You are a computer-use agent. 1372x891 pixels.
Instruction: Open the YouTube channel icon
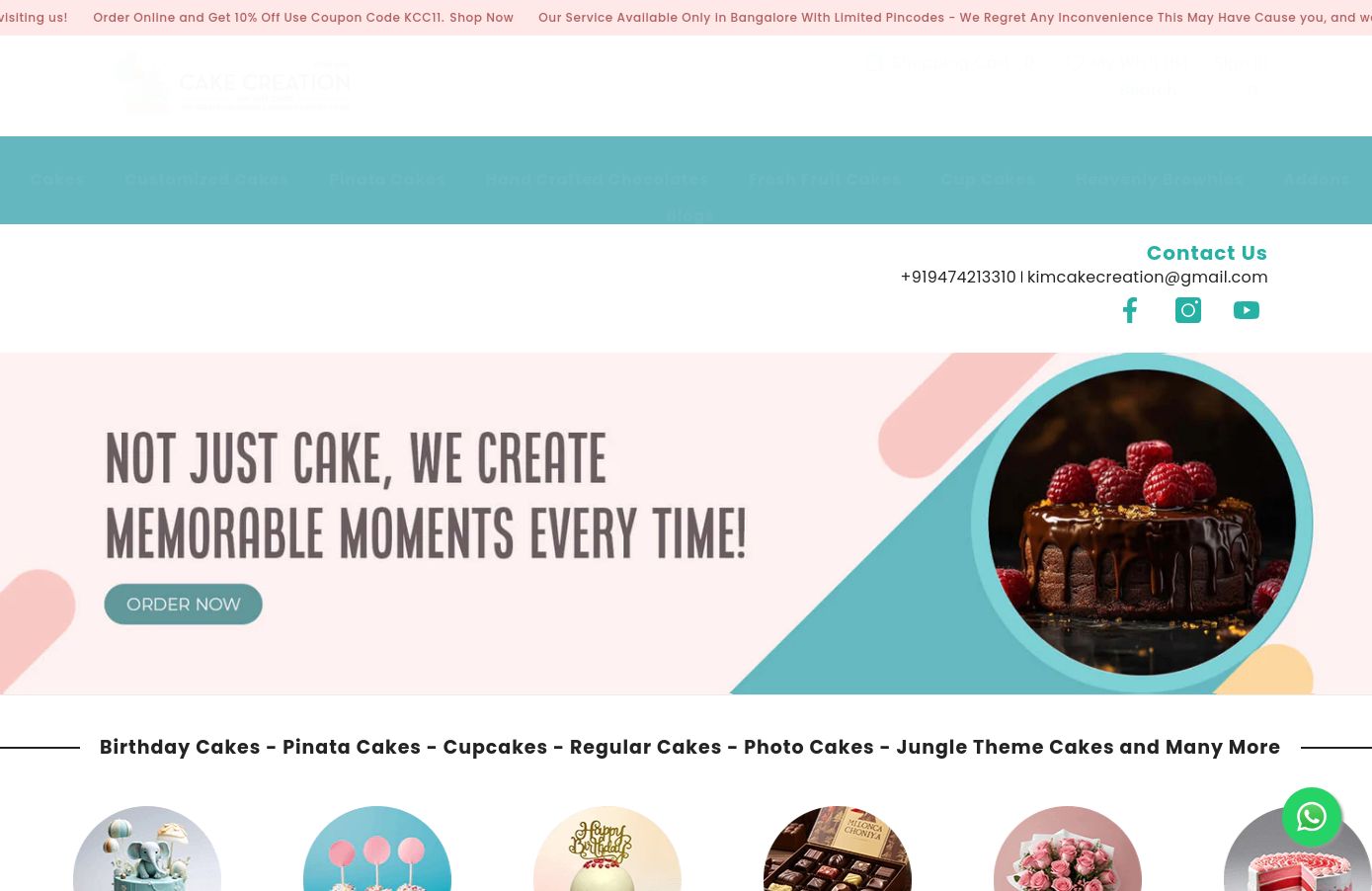(x=1247, y=310)
